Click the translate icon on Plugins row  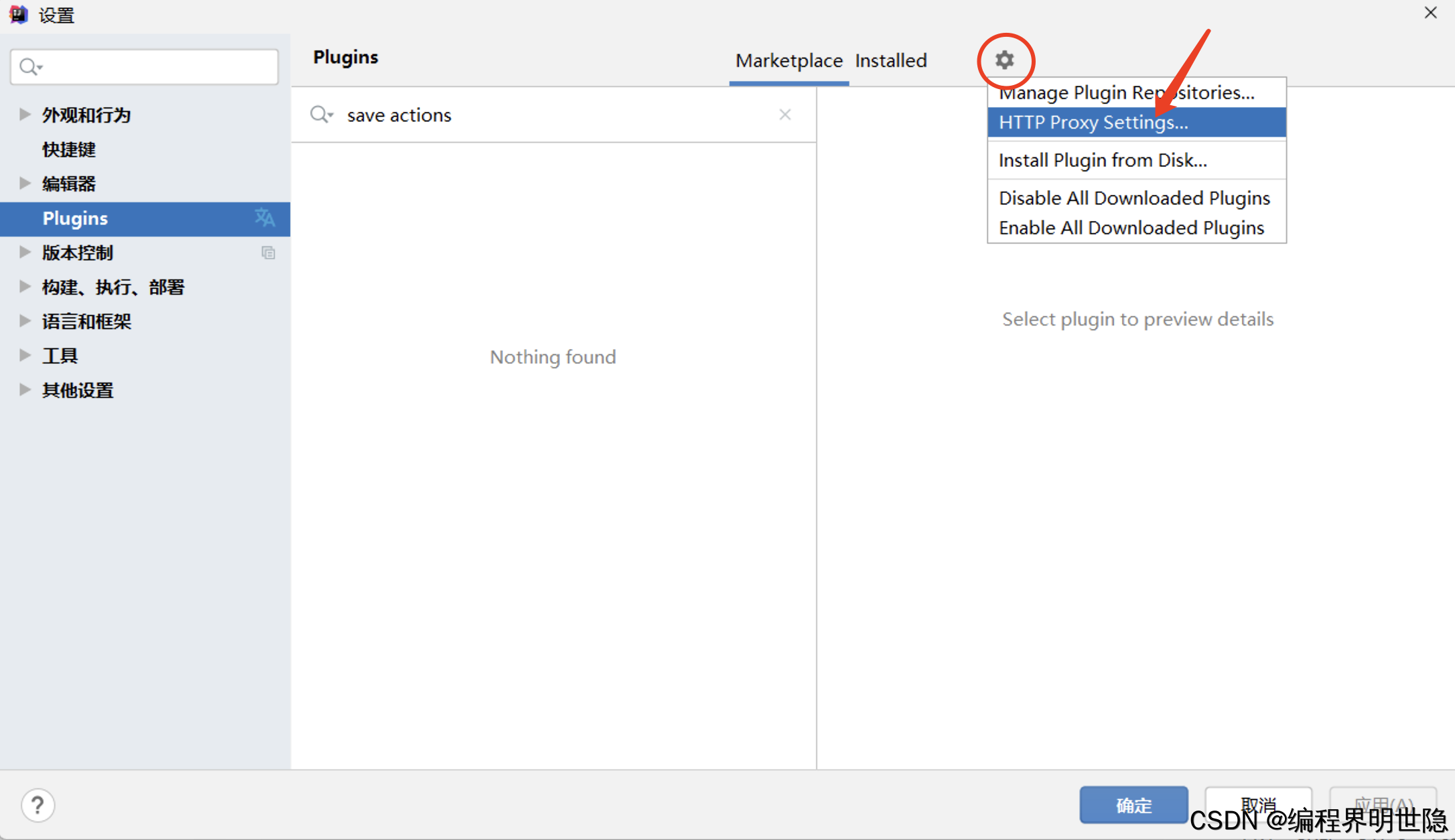pyautogui.click(x=265, y=218)
